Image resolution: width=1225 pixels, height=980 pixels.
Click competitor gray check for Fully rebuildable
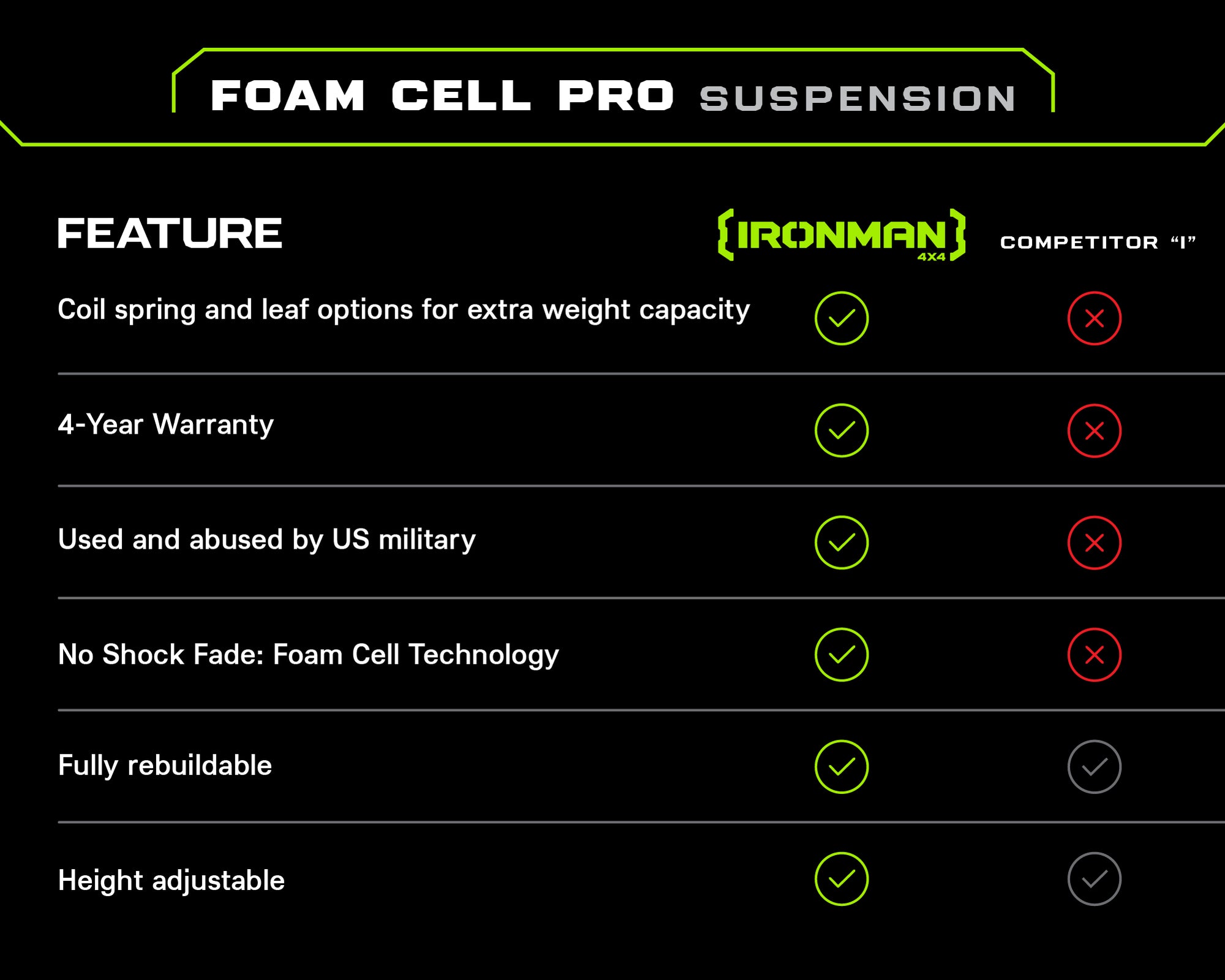pos(1095,767)
